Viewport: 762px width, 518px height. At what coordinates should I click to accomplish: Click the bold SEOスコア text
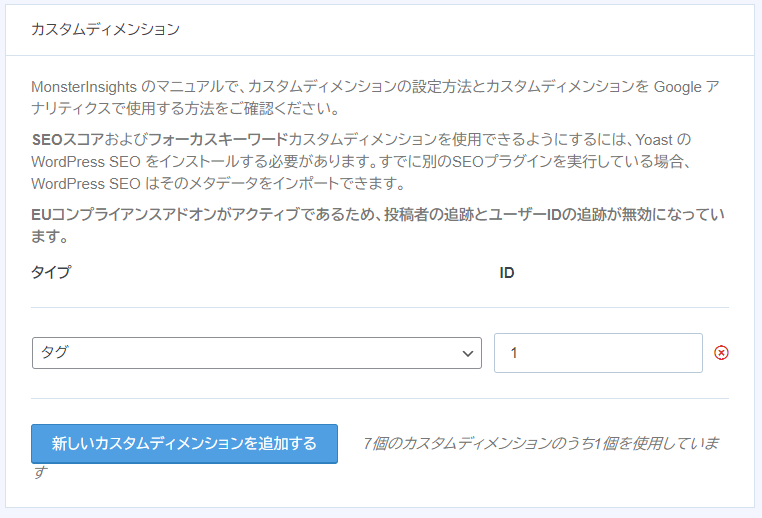pyautogui.click(x=68, y=139)
